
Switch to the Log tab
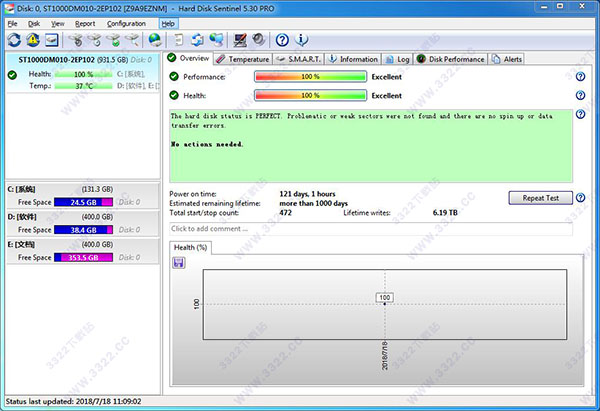(x=397, y=59)
